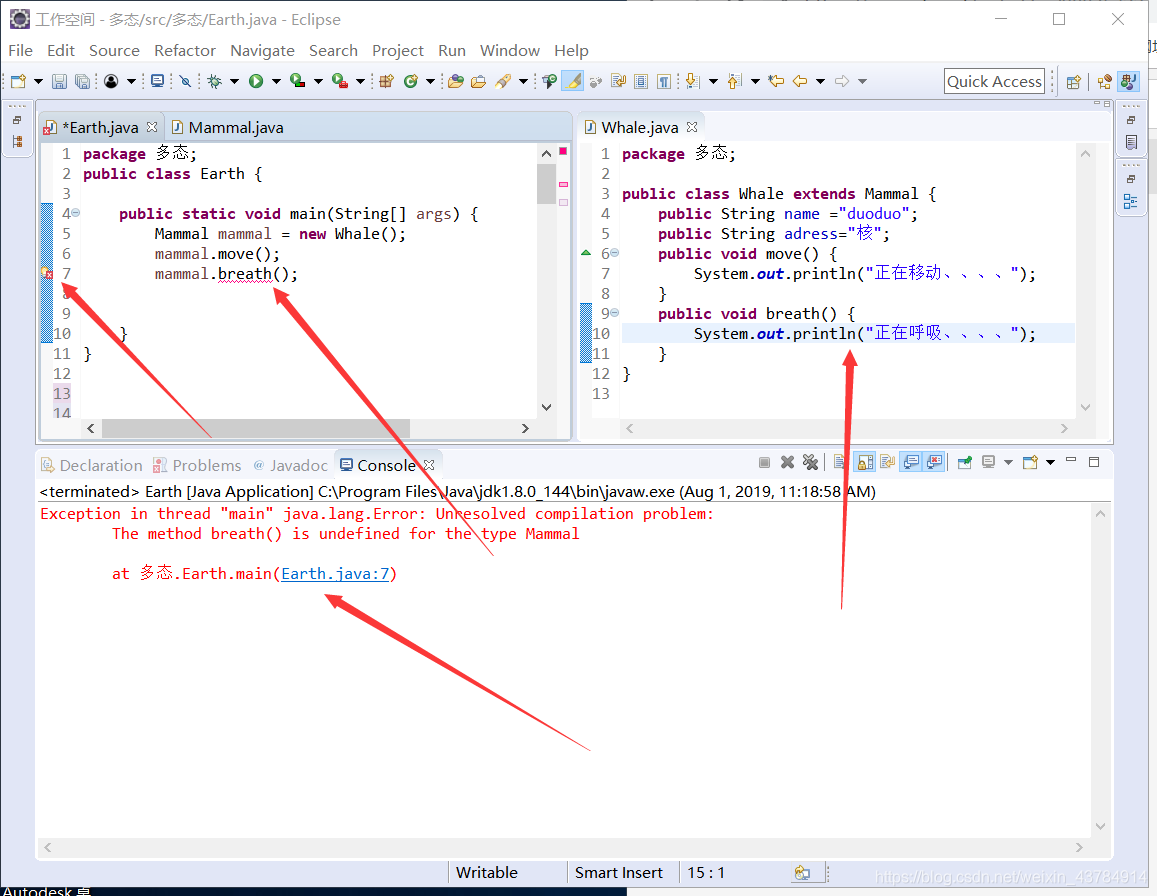Open the Window menu

[x=510, y=50]
